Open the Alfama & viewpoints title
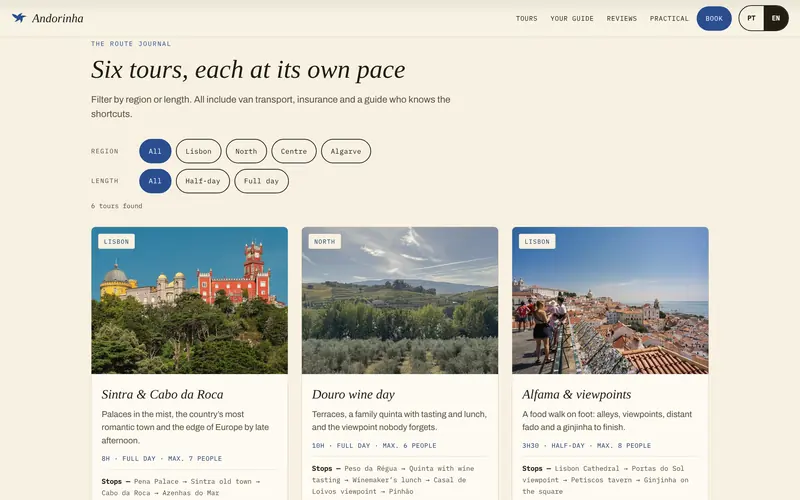The image size is (800, 500). click(577, 394)
